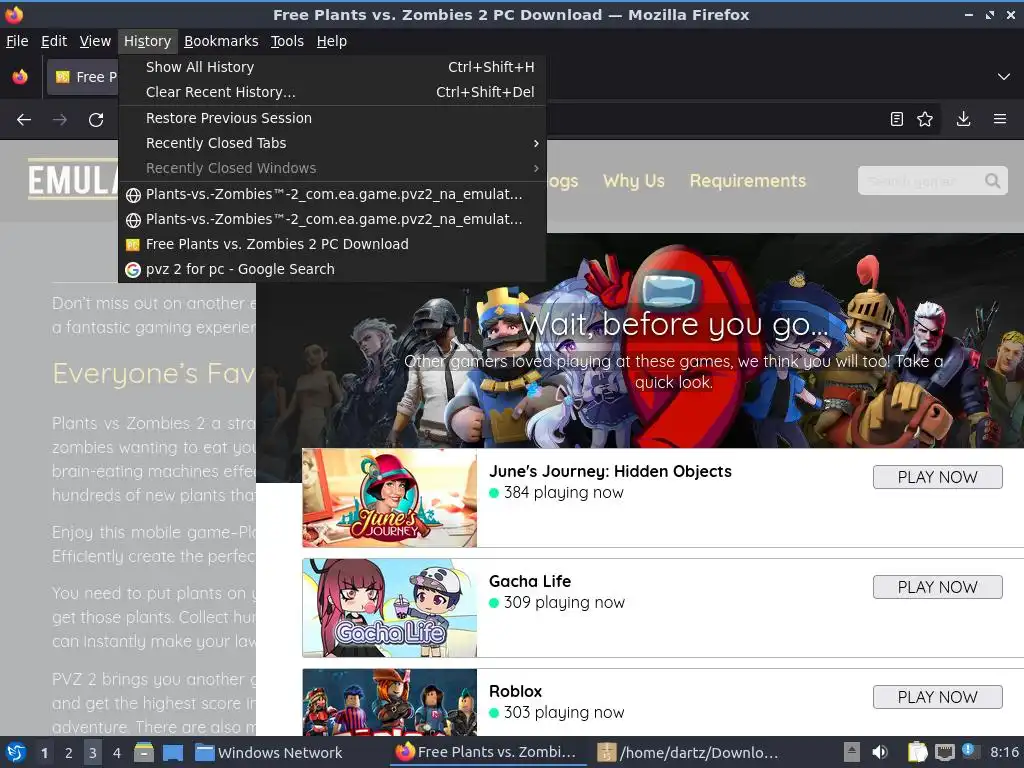Click June's Journey game thumbnail

pos(390,498)
